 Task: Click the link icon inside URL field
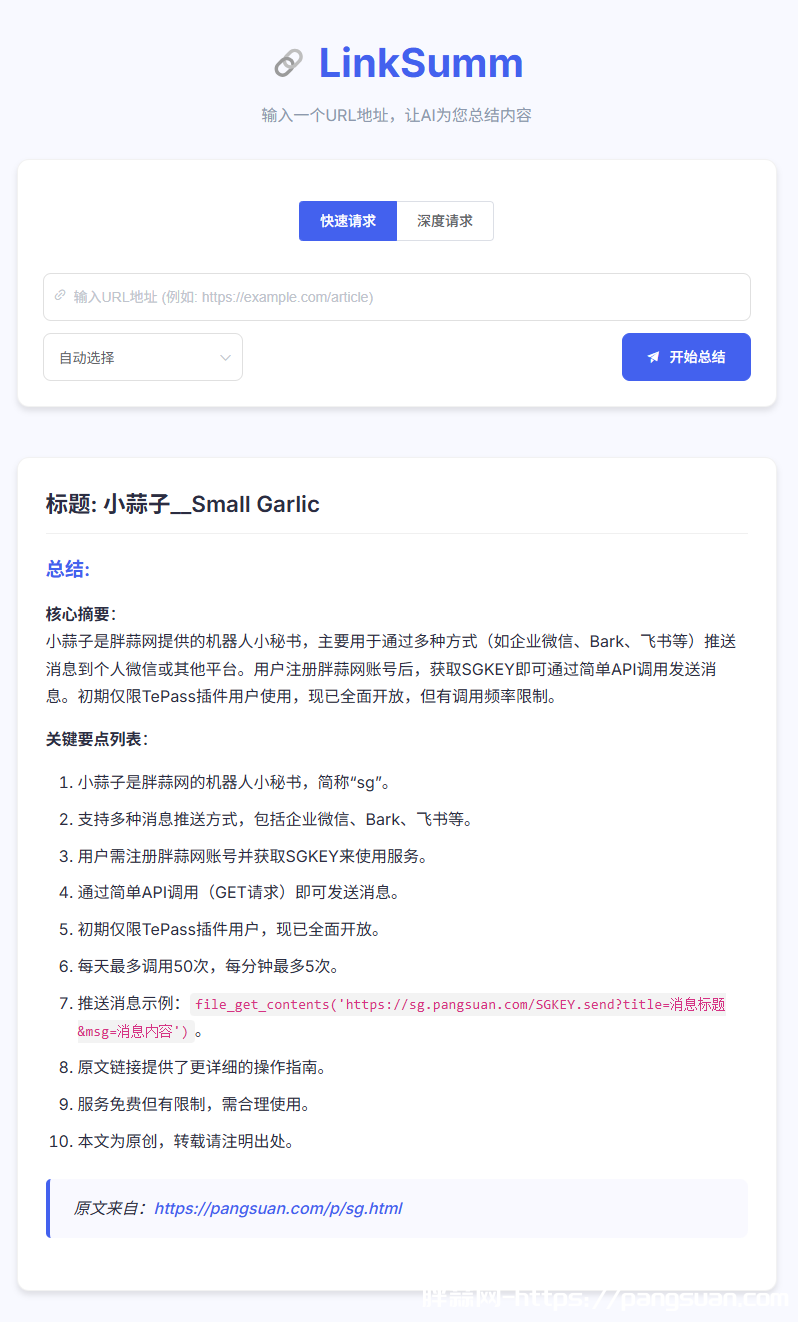click(x=60, y=296)
